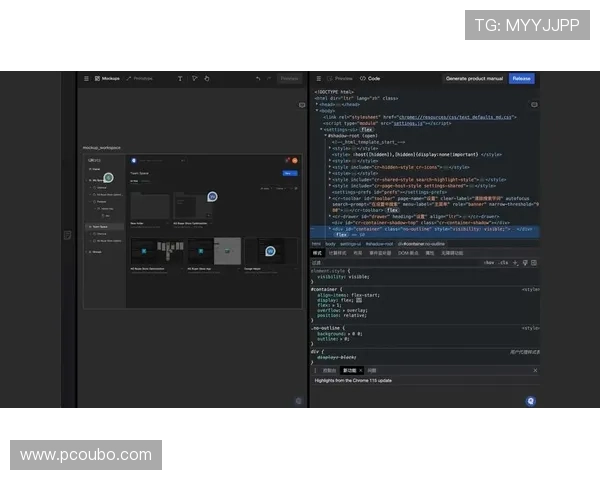Collapse the body element in the DOM tree

(317, 110)
